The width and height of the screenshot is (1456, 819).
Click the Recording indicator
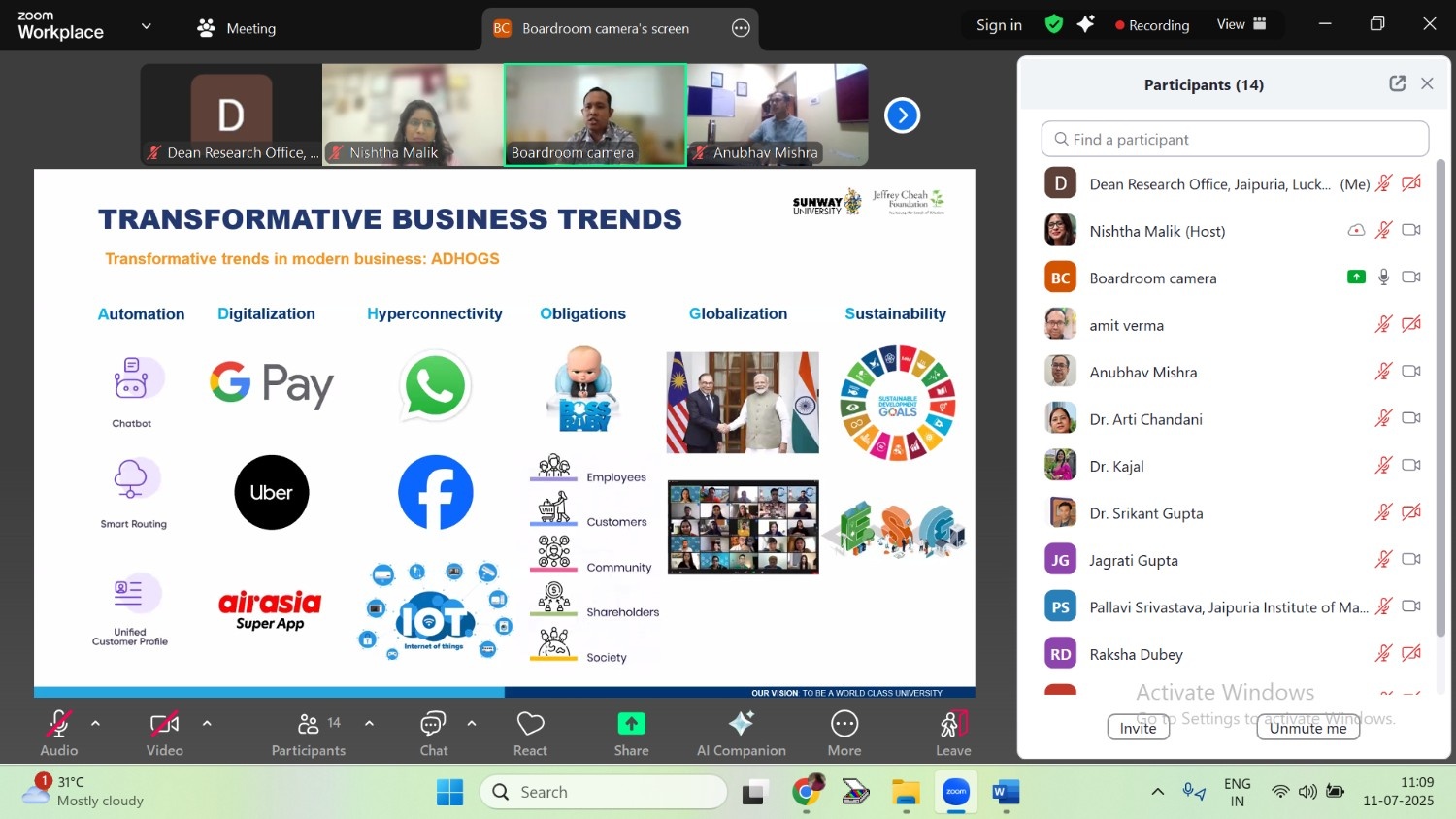point(1152,25)
